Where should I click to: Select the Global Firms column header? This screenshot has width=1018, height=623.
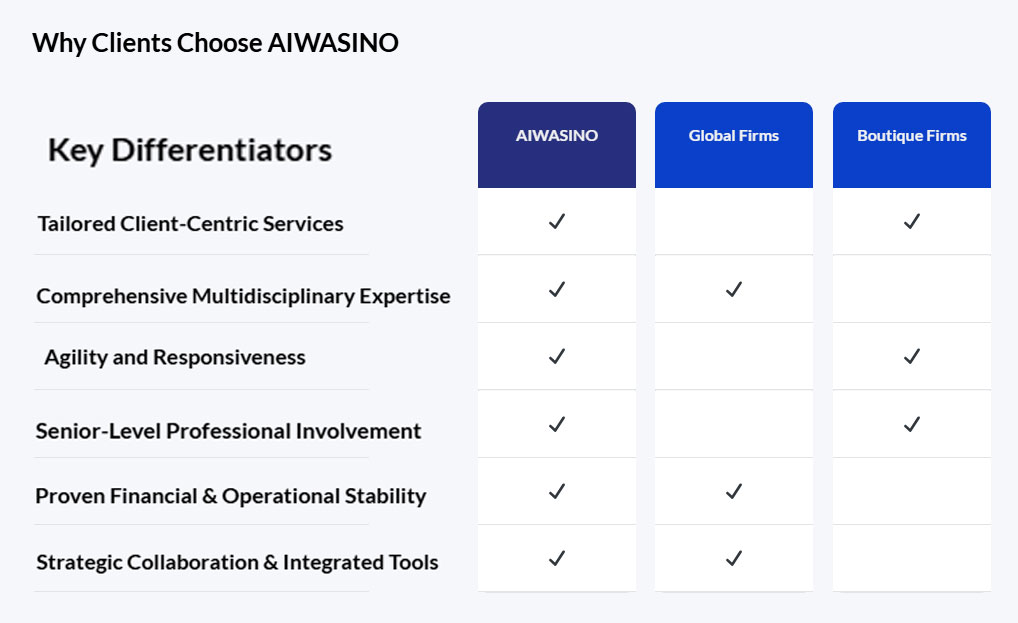click(x=734, y=136)
